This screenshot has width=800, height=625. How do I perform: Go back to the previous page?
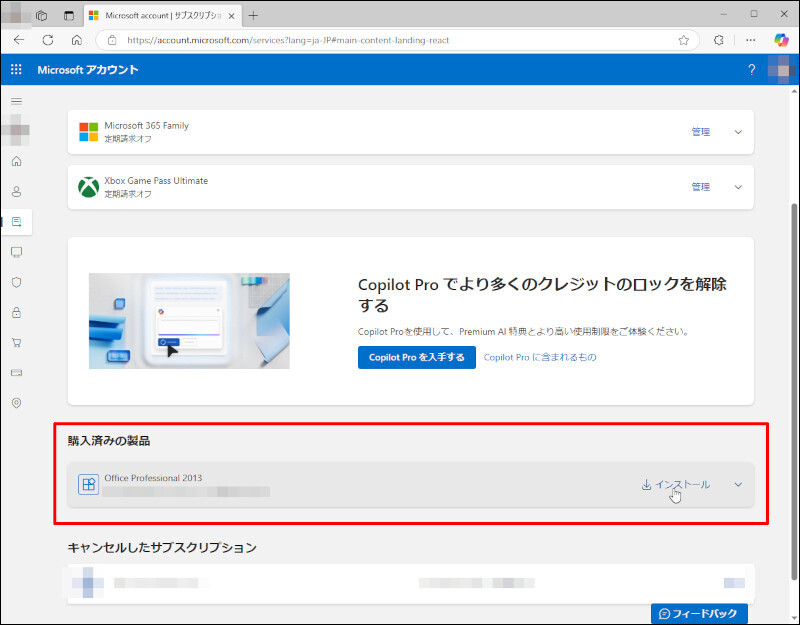[x=19, y=40]
